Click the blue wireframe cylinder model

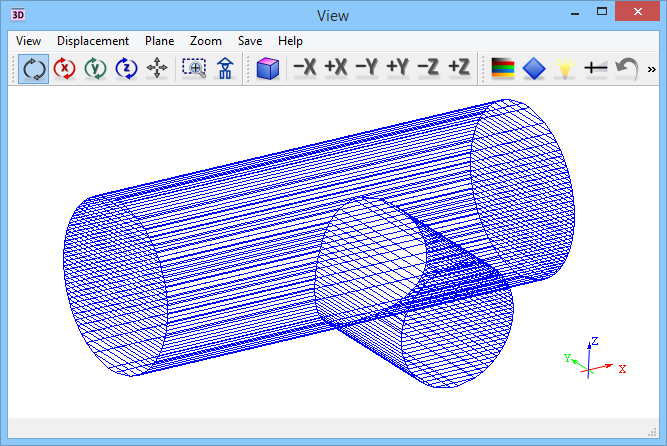319,243
